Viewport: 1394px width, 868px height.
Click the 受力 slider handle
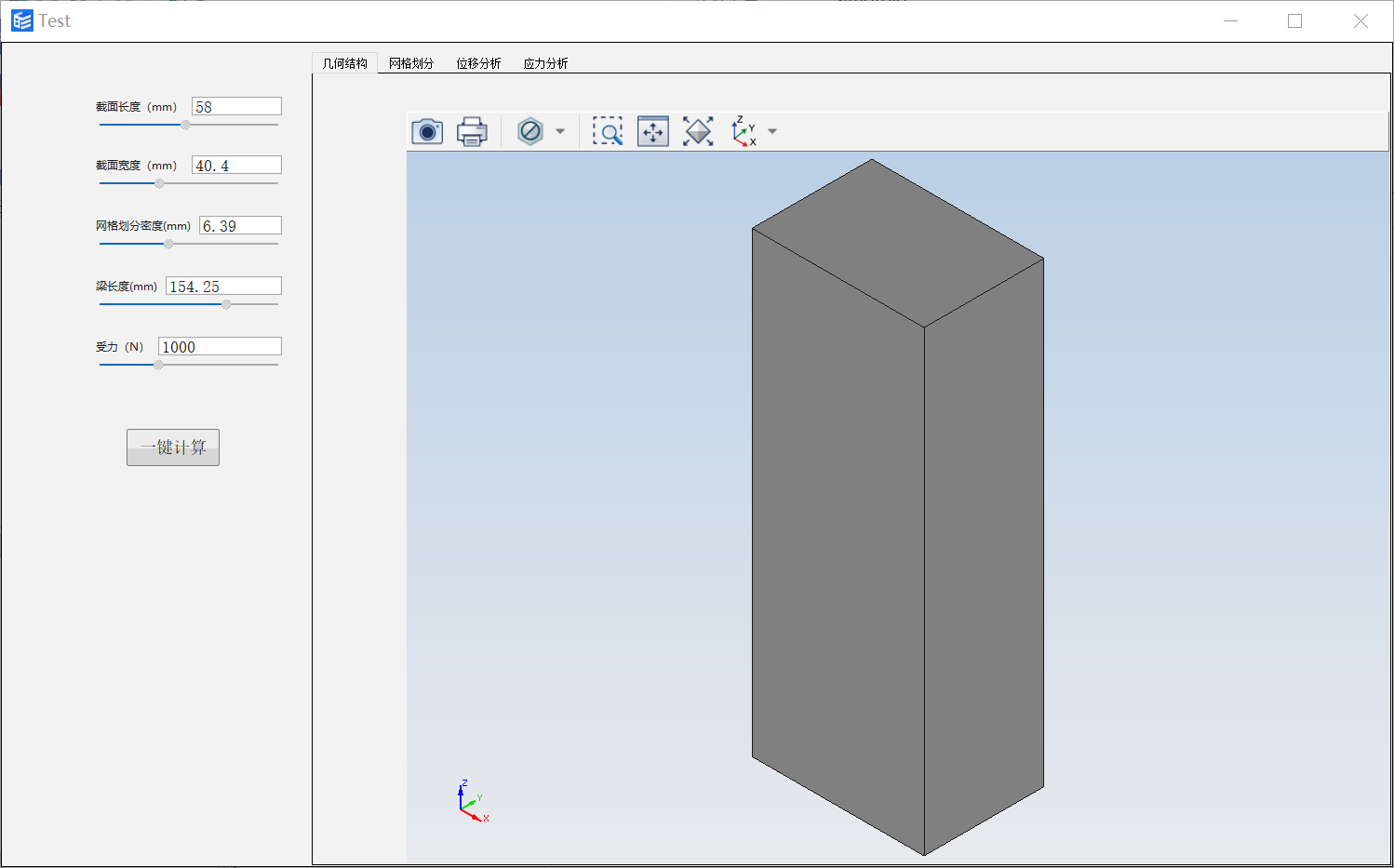[x=158, y=365]
